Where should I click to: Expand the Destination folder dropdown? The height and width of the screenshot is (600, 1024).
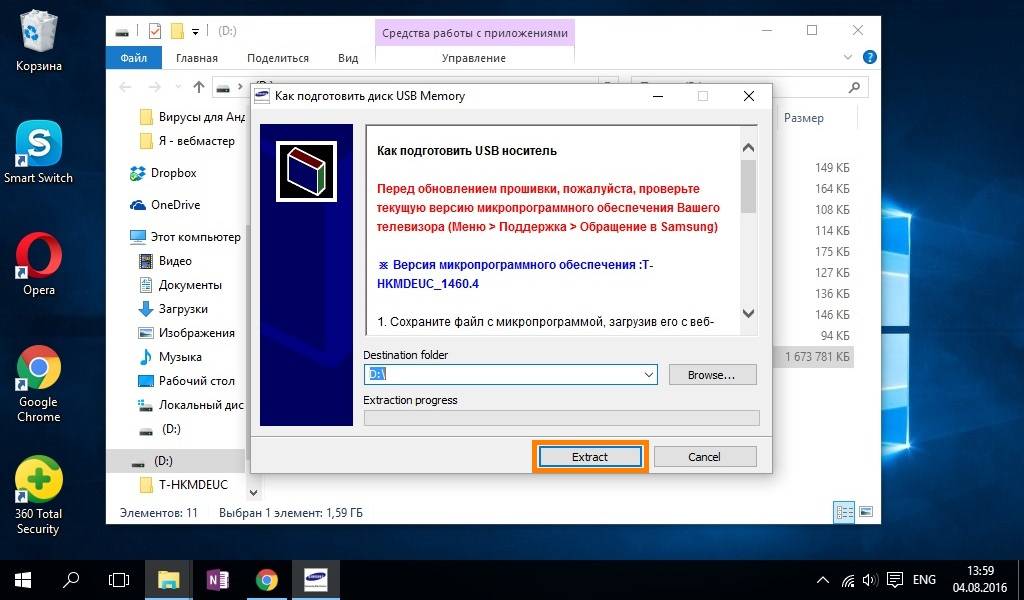[649, 375]
